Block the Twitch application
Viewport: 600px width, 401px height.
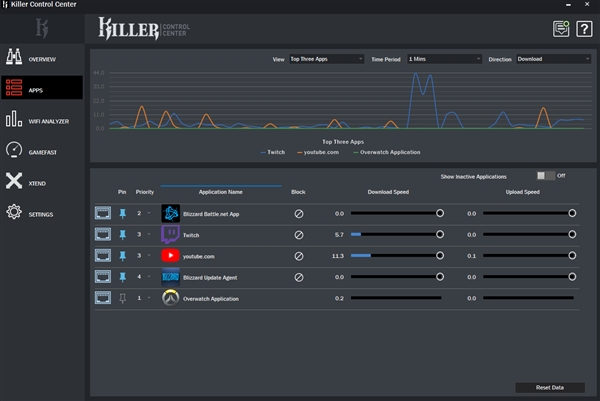(x=298, y=235)
